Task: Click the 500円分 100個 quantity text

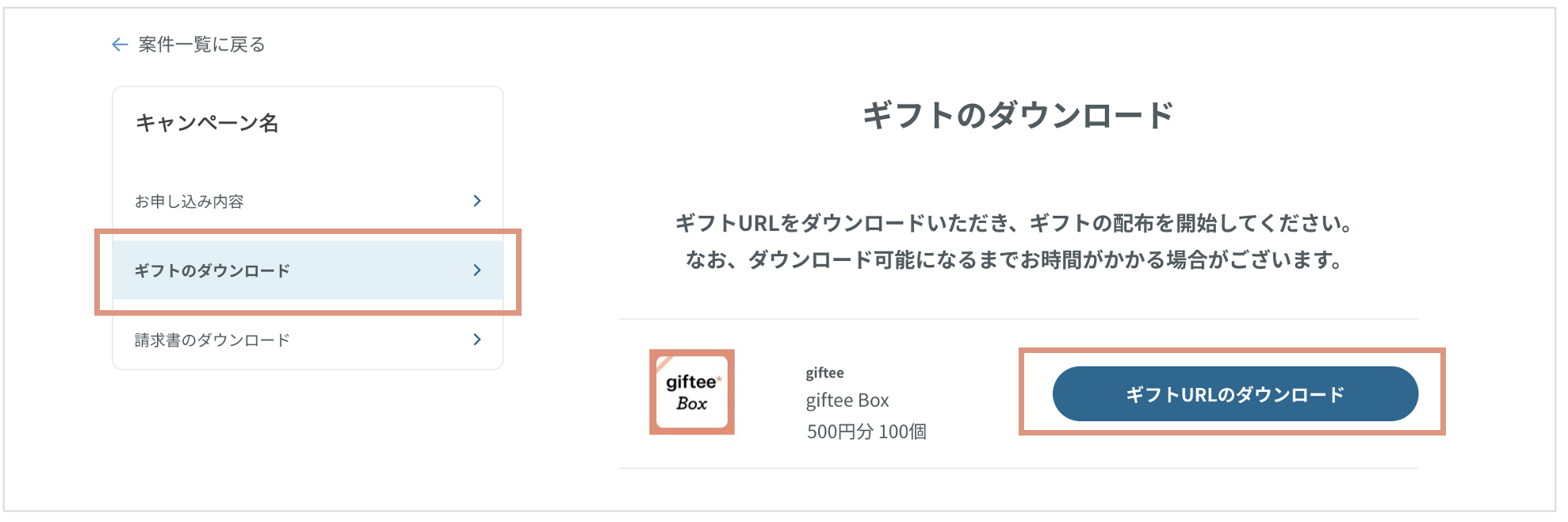Action: [866, 432]
